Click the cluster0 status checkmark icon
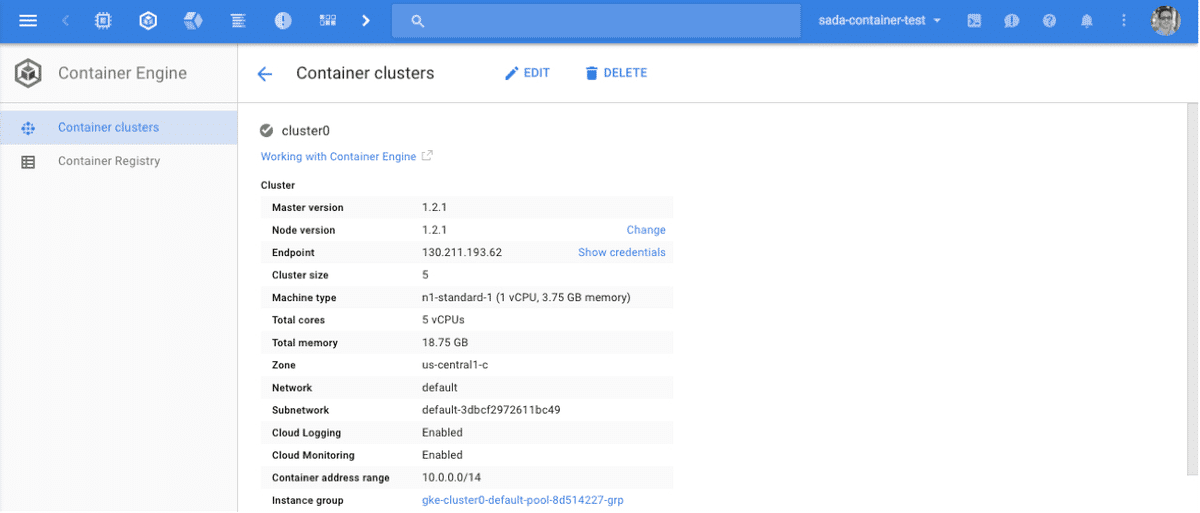Viewport: 1200px width, 513px height. tap(267, 130)
